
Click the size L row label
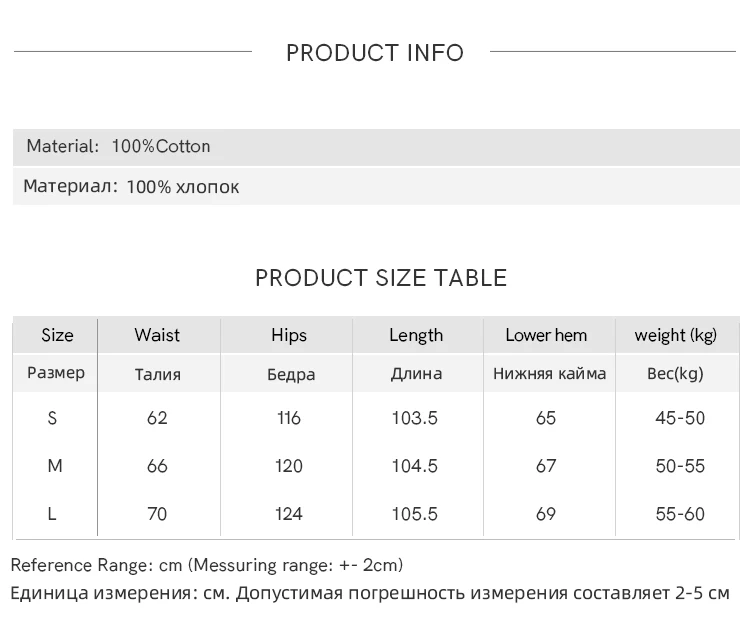click(52, 514)
